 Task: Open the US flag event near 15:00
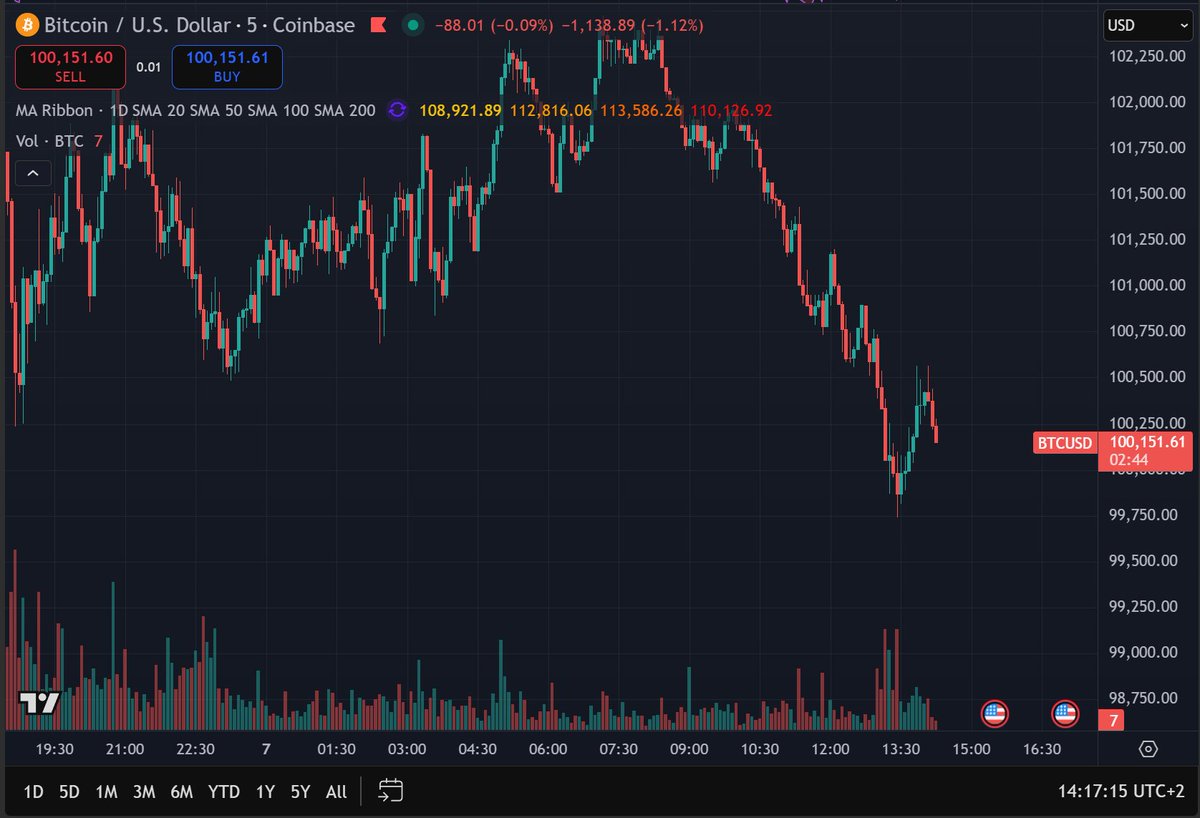[x=994, y=713]
